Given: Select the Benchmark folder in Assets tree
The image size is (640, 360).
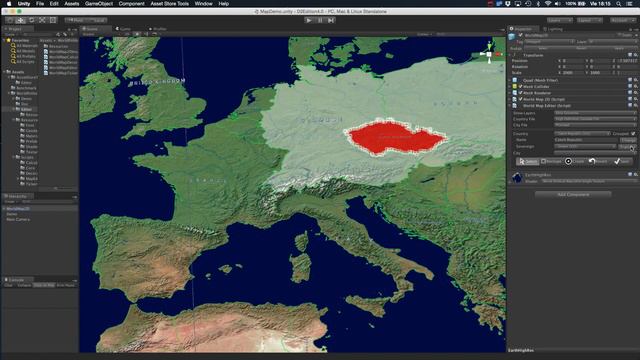Looking at the screenshot, I should coord(24,88).
